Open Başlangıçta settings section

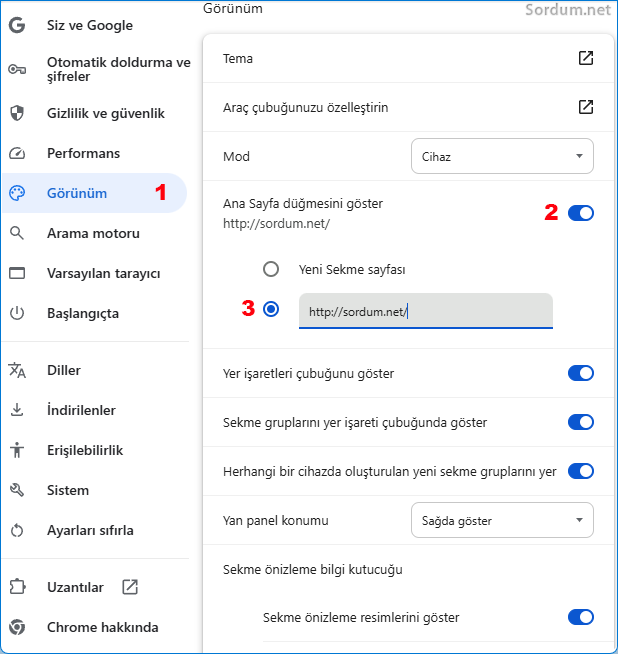[x=95, y=313]
